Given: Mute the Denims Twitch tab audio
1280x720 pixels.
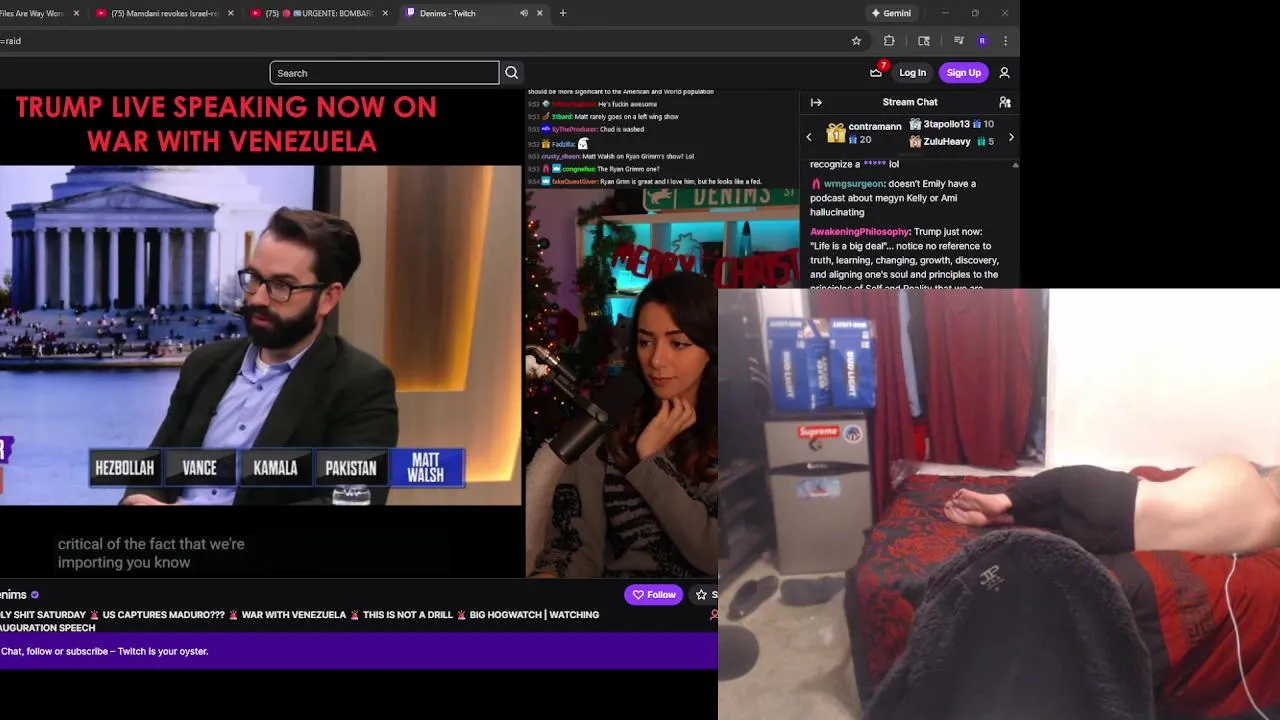Looking at the screenshot, I should click(x=523, y=13).
